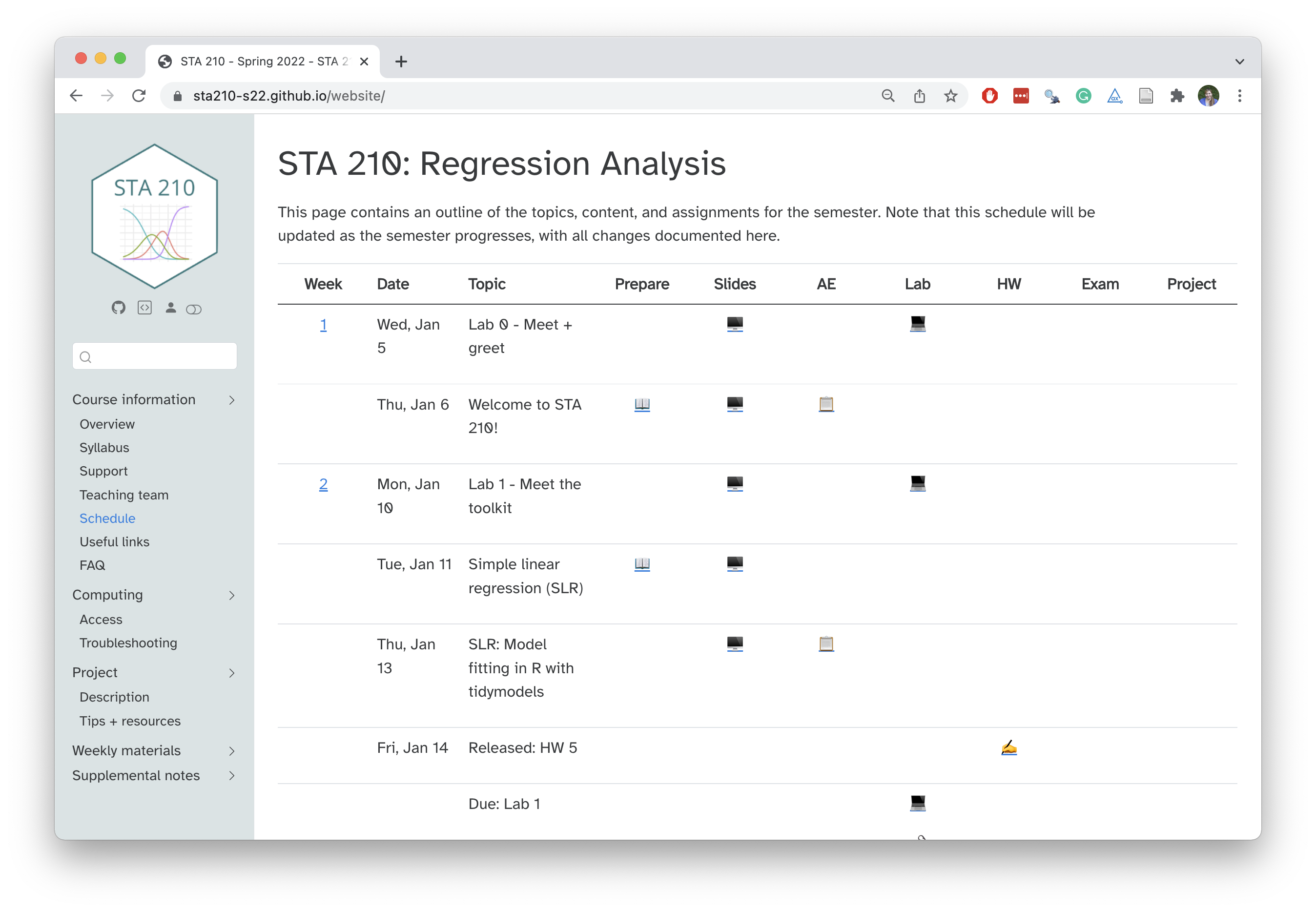
Task: Select the person icon under the STA 210 logo
Action: [170, 309]
